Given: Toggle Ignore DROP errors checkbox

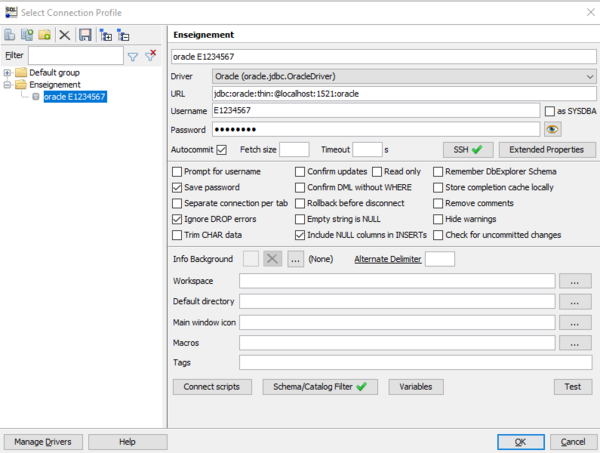Looking at the screenshot, I should [x=177, y=219].
